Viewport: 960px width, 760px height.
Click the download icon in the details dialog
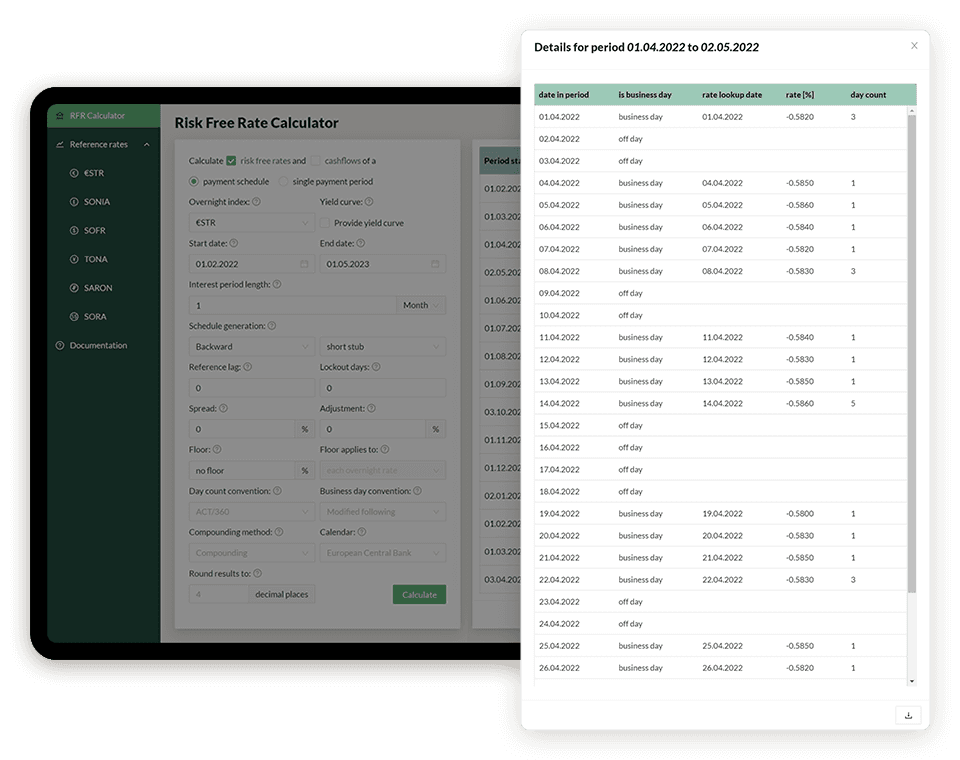point(909,715)
